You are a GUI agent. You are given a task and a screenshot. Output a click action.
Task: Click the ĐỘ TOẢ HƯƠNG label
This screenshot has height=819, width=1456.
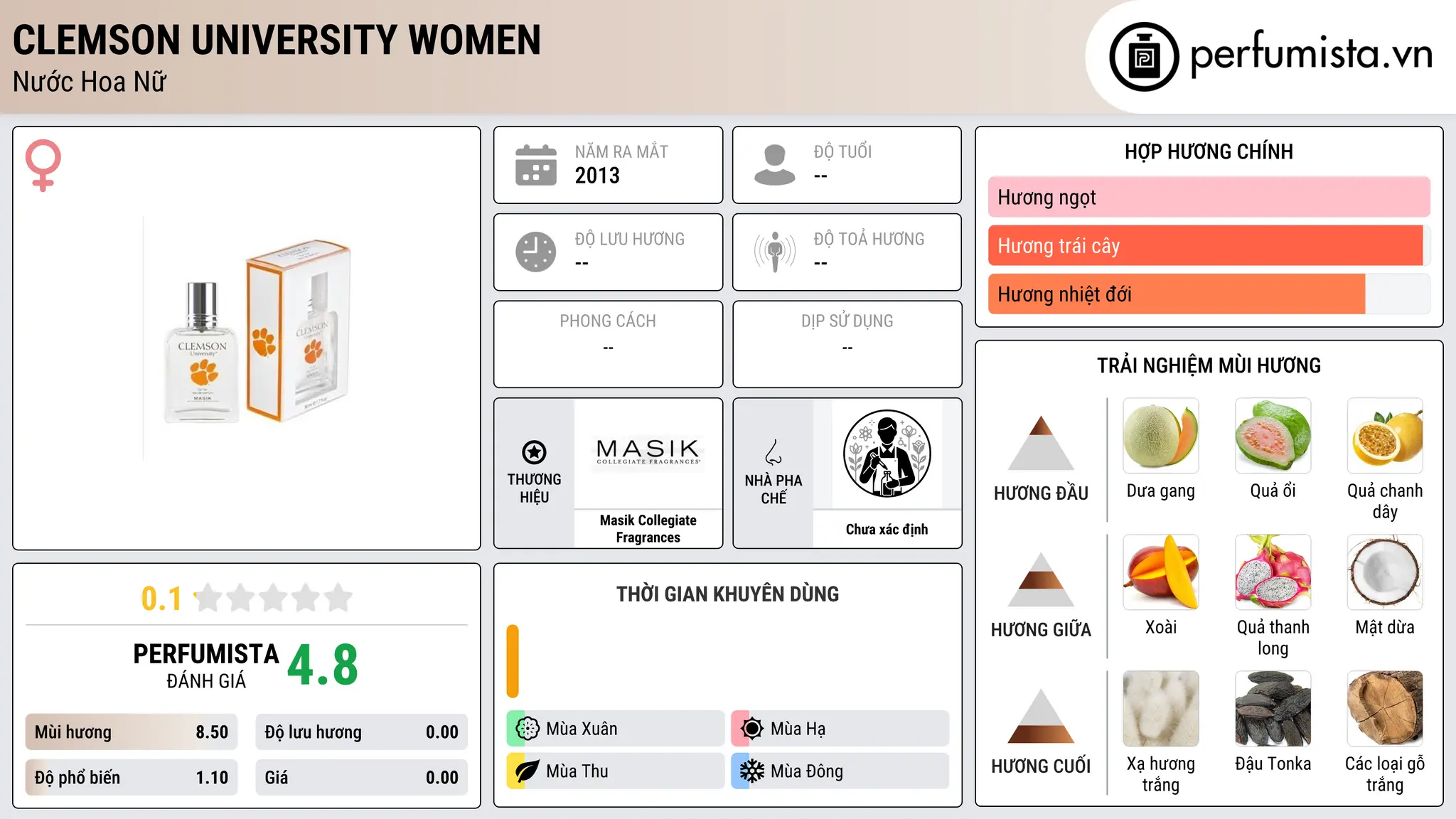[869, 239]
